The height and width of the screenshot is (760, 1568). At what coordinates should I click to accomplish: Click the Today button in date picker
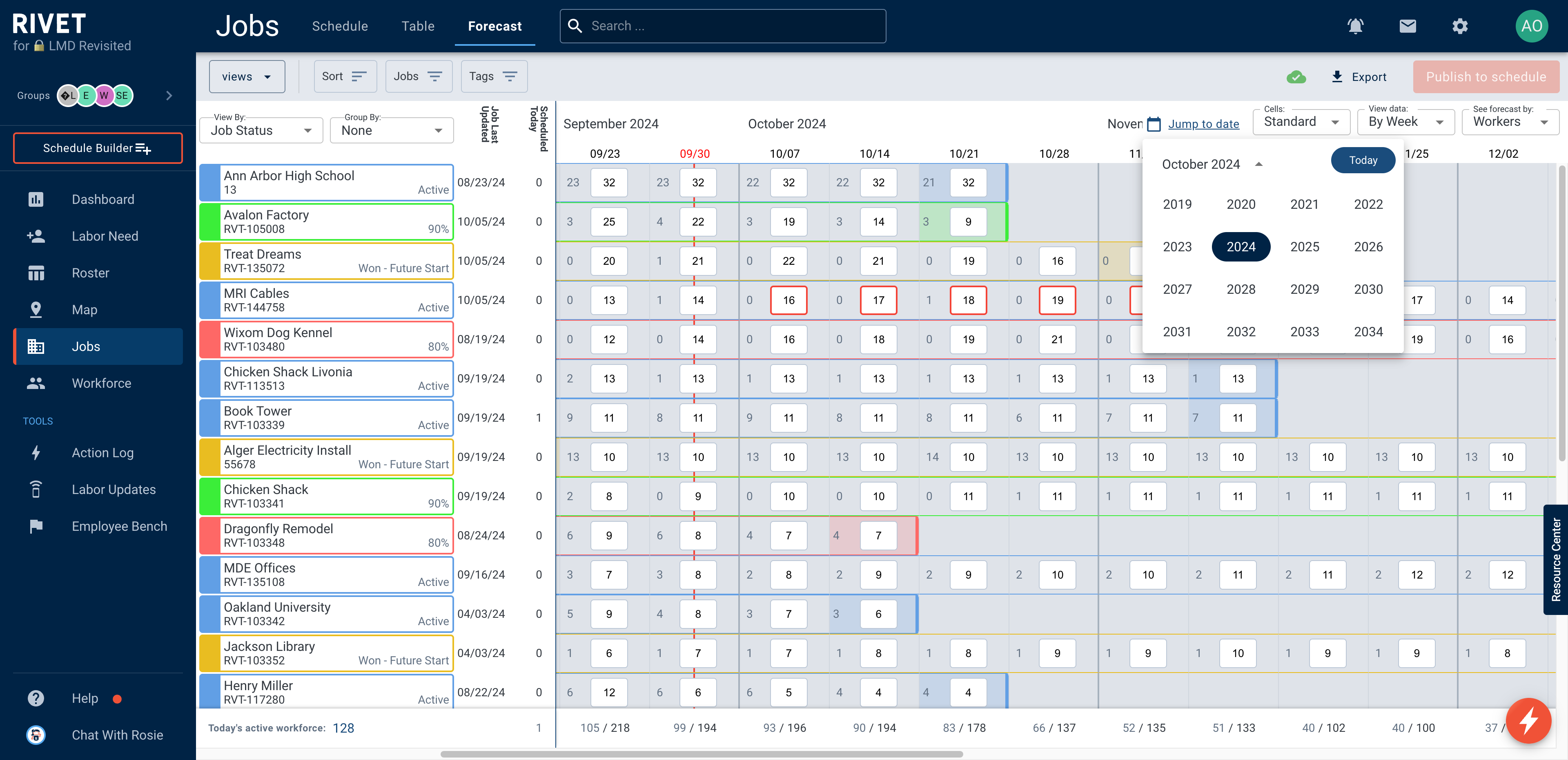click(1363, 160)
